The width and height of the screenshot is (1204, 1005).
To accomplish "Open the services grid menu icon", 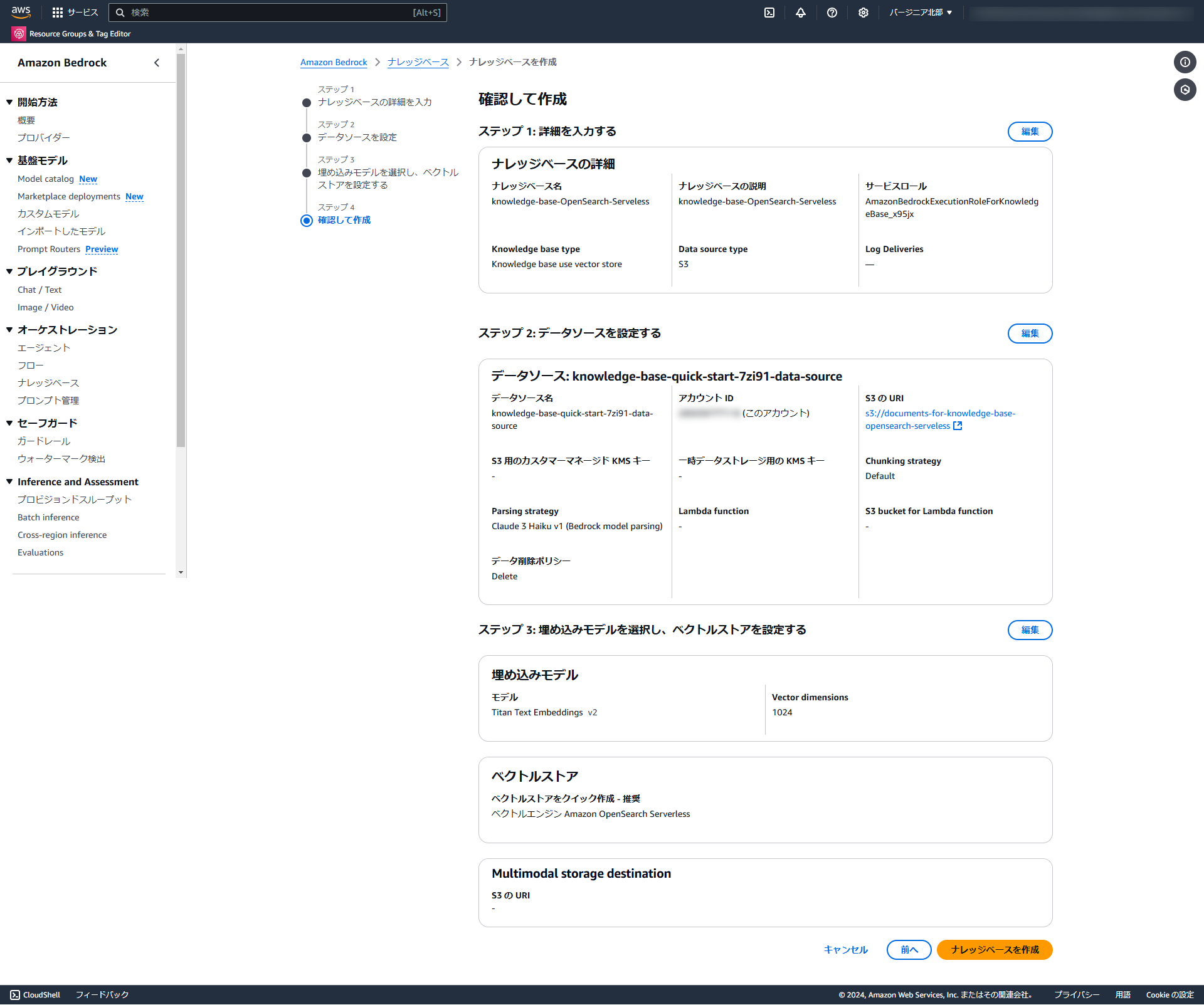I will [x=58, y=13].
